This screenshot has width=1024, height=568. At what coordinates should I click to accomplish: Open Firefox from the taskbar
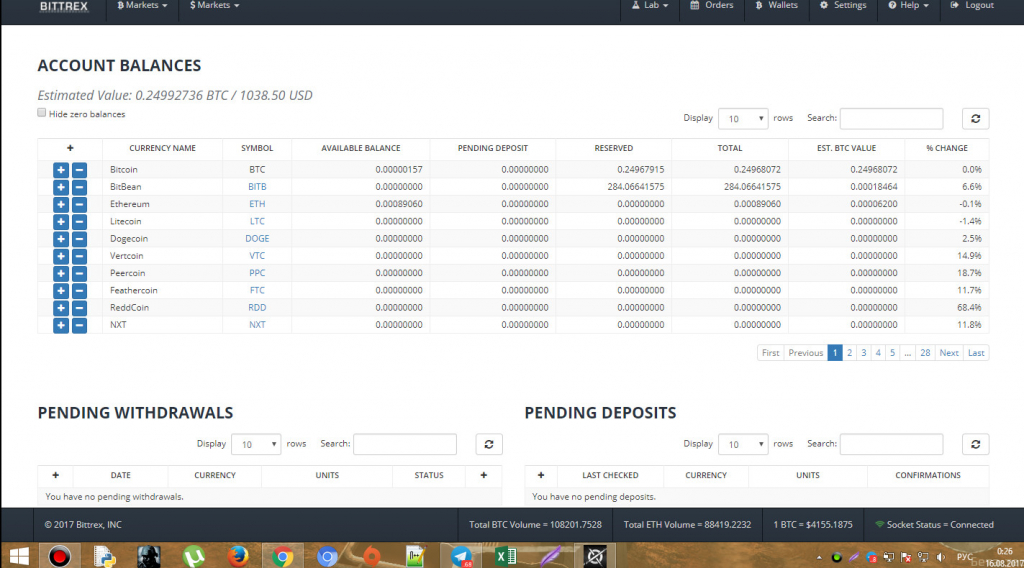(238, 556)
